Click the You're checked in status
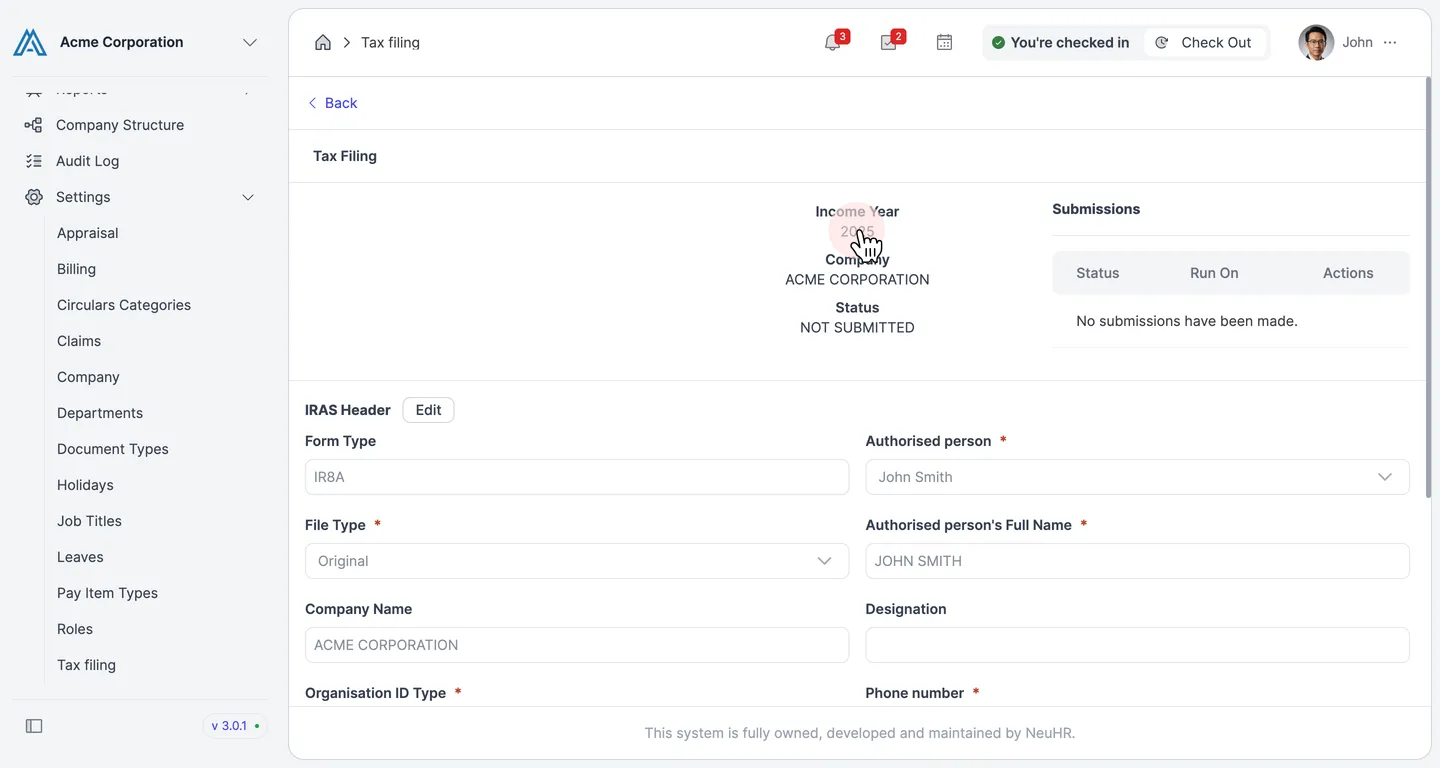 coord(1060,42)
